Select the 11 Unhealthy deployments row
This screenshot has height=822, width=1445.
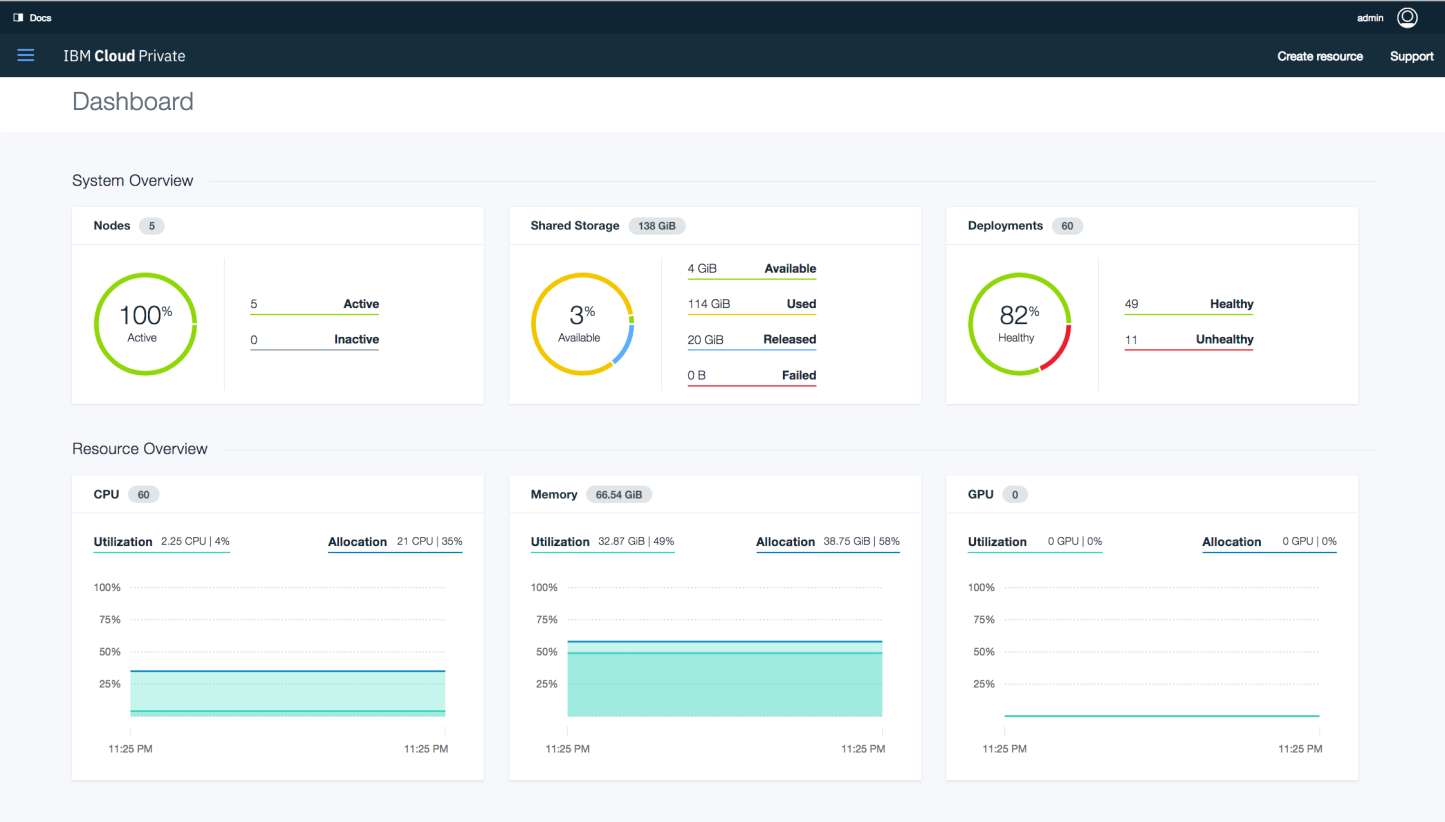(x=1189, y=340)
